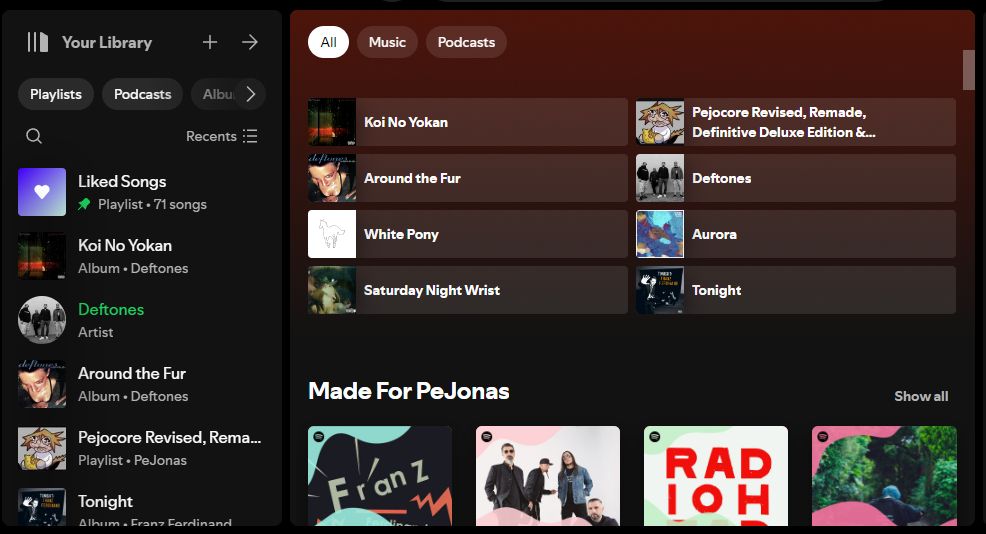
Task: Click the 'Album • Deftones' text under Koi No Yokan
Action: 133,269
